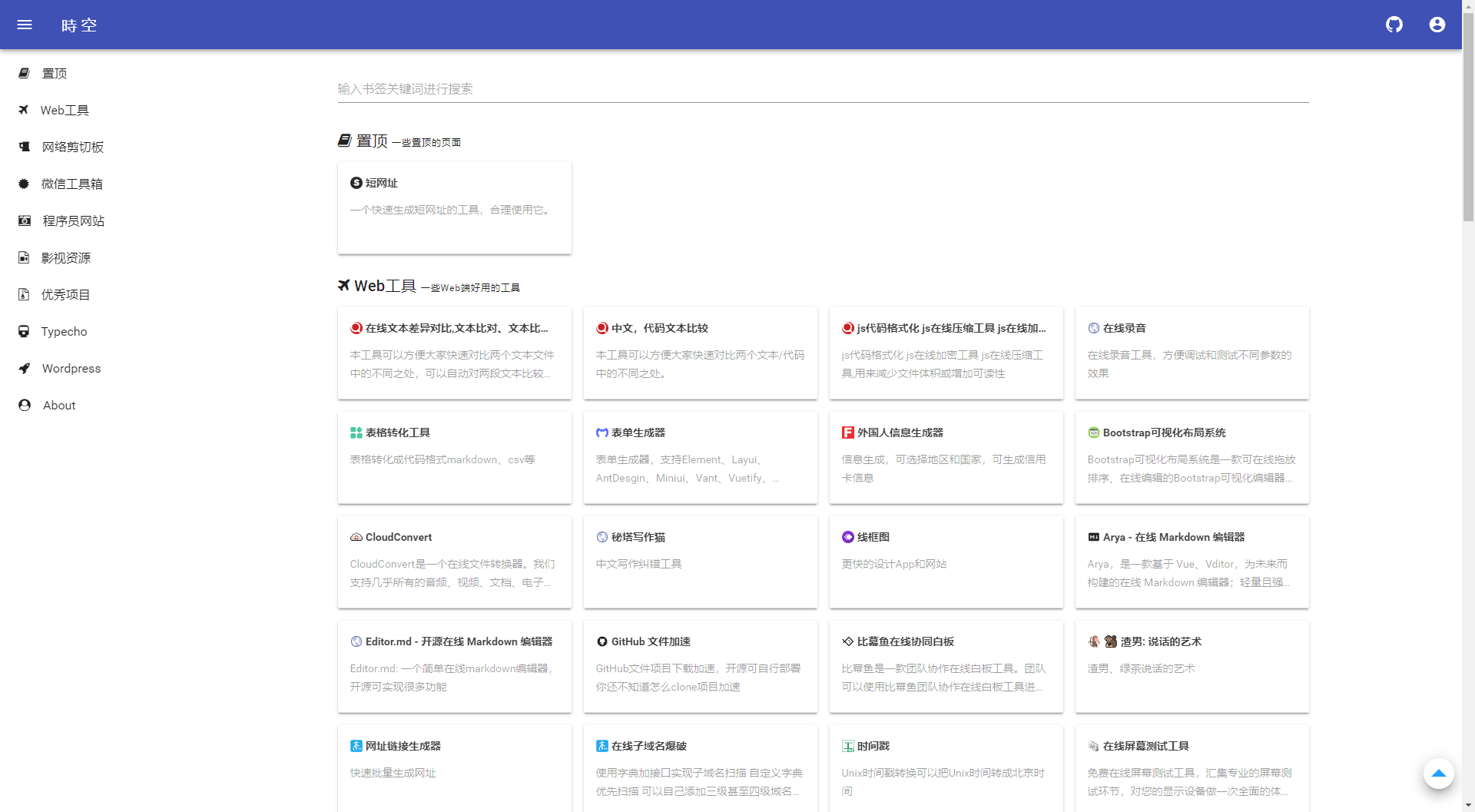Open the About sidebar entry

(59, 405)
